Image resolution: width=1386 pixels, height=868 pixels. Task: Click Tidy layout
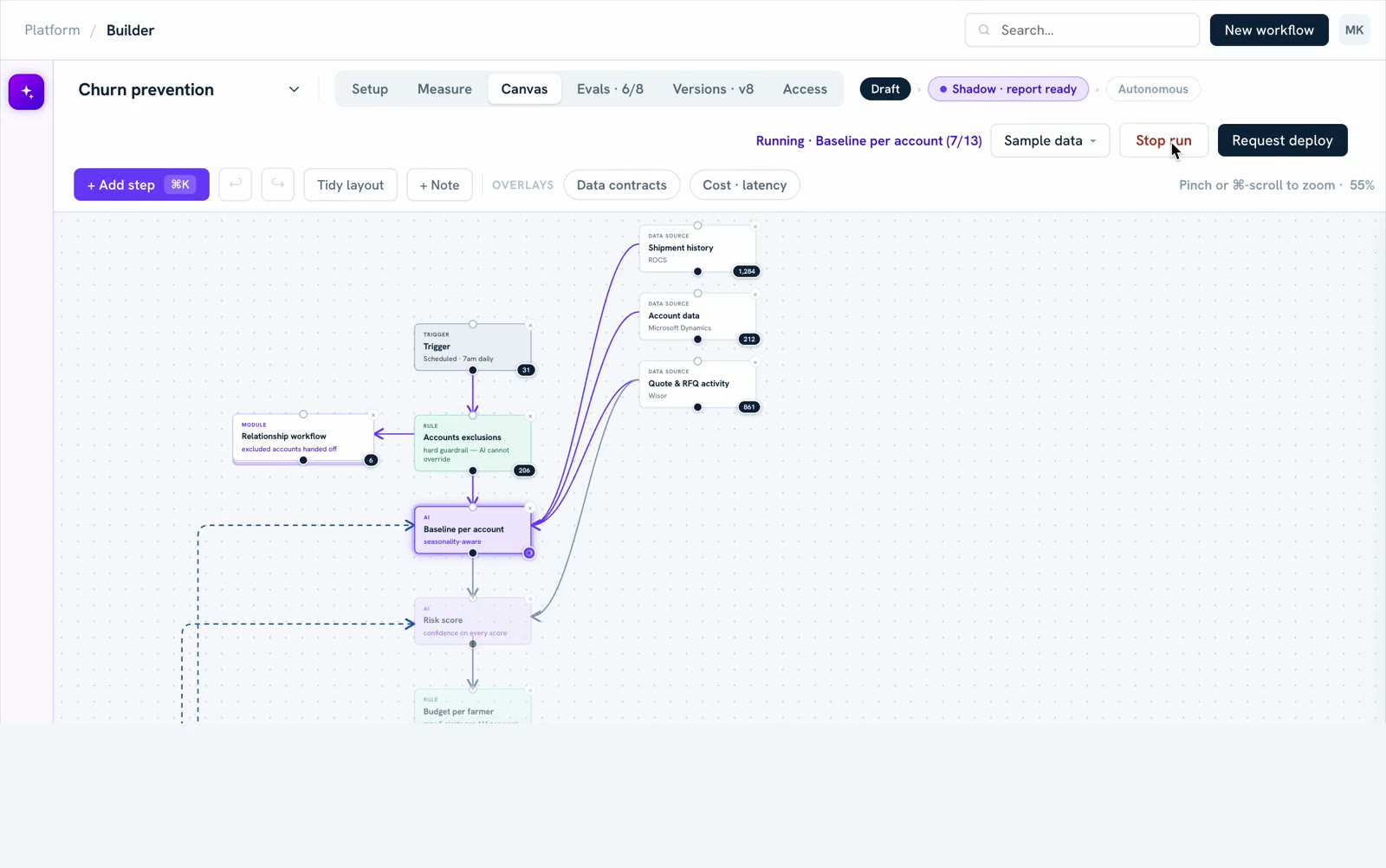pos(350,185)
